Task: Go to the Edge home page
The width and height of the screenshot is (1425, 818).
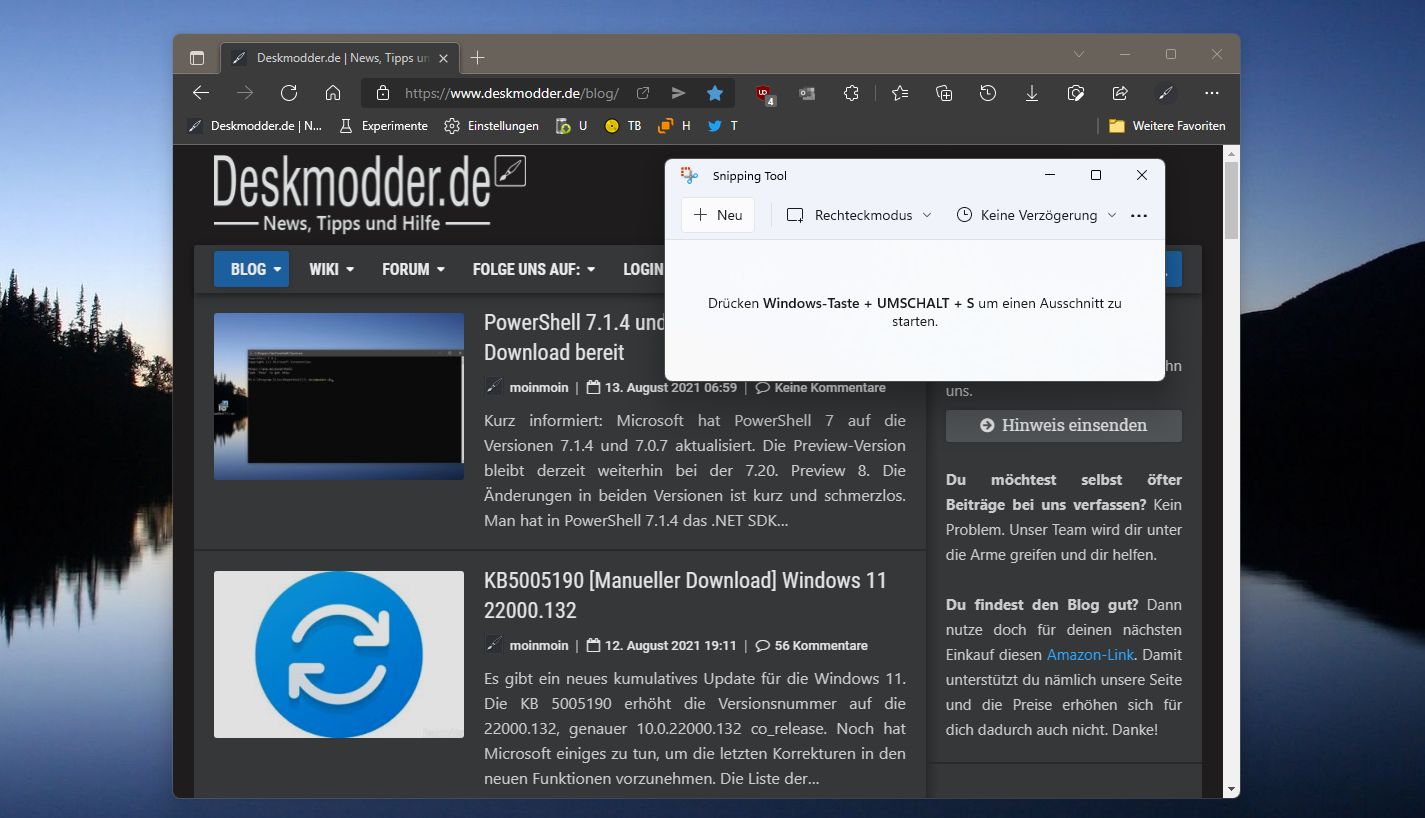Action: point(333,93)
